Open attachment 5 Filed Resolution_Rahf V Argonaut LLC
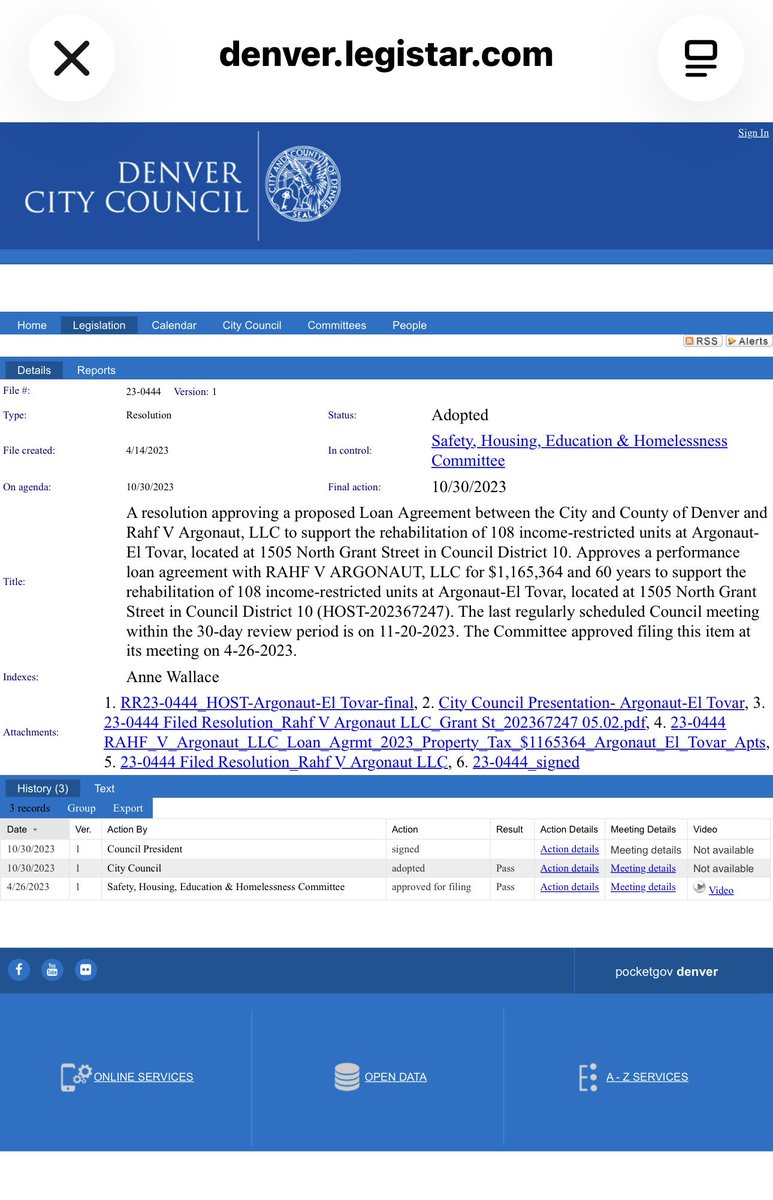773x1200 pixels. (x=284, y=762)
